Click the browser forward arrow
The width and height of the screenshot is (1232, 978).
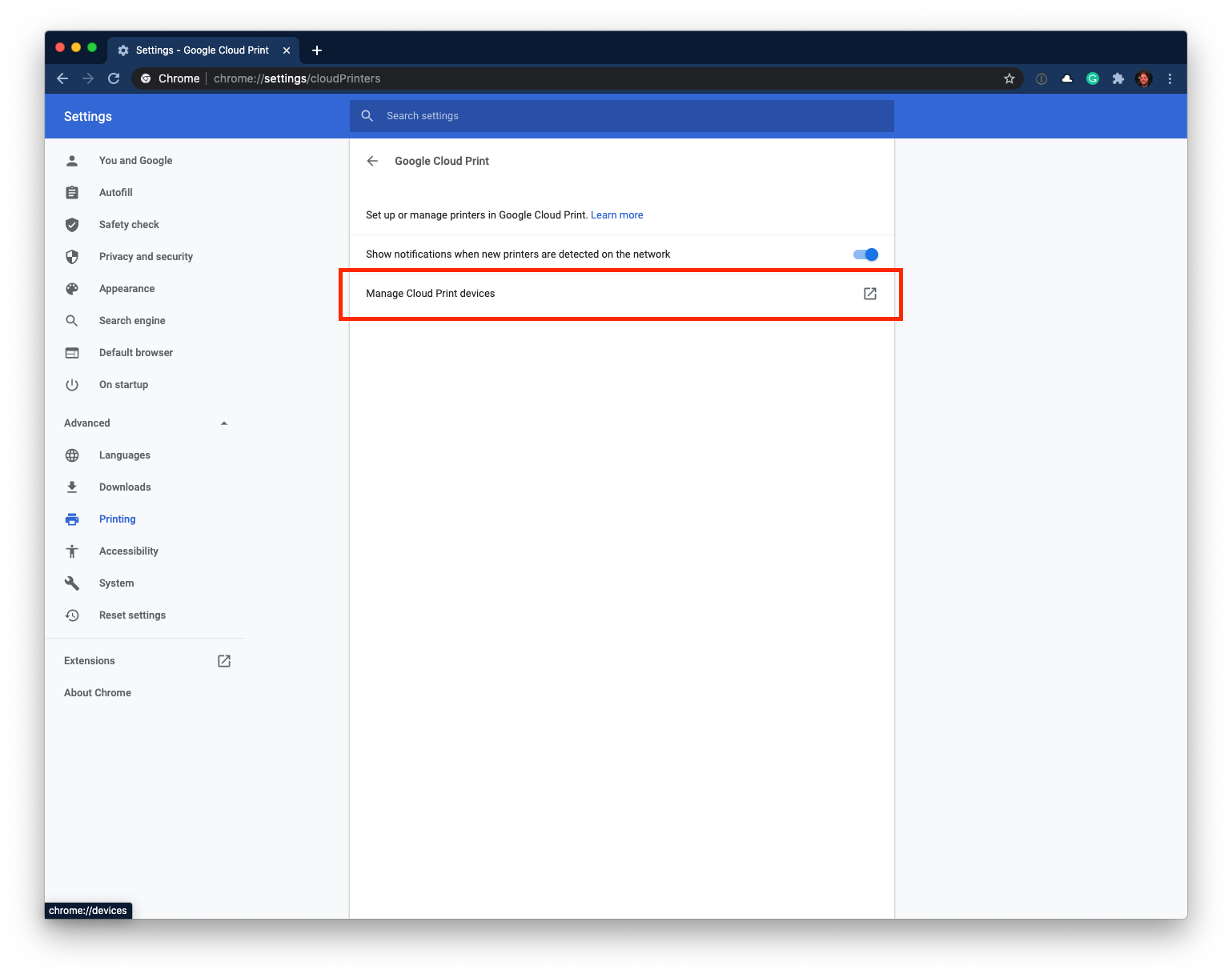pos(88,78)
